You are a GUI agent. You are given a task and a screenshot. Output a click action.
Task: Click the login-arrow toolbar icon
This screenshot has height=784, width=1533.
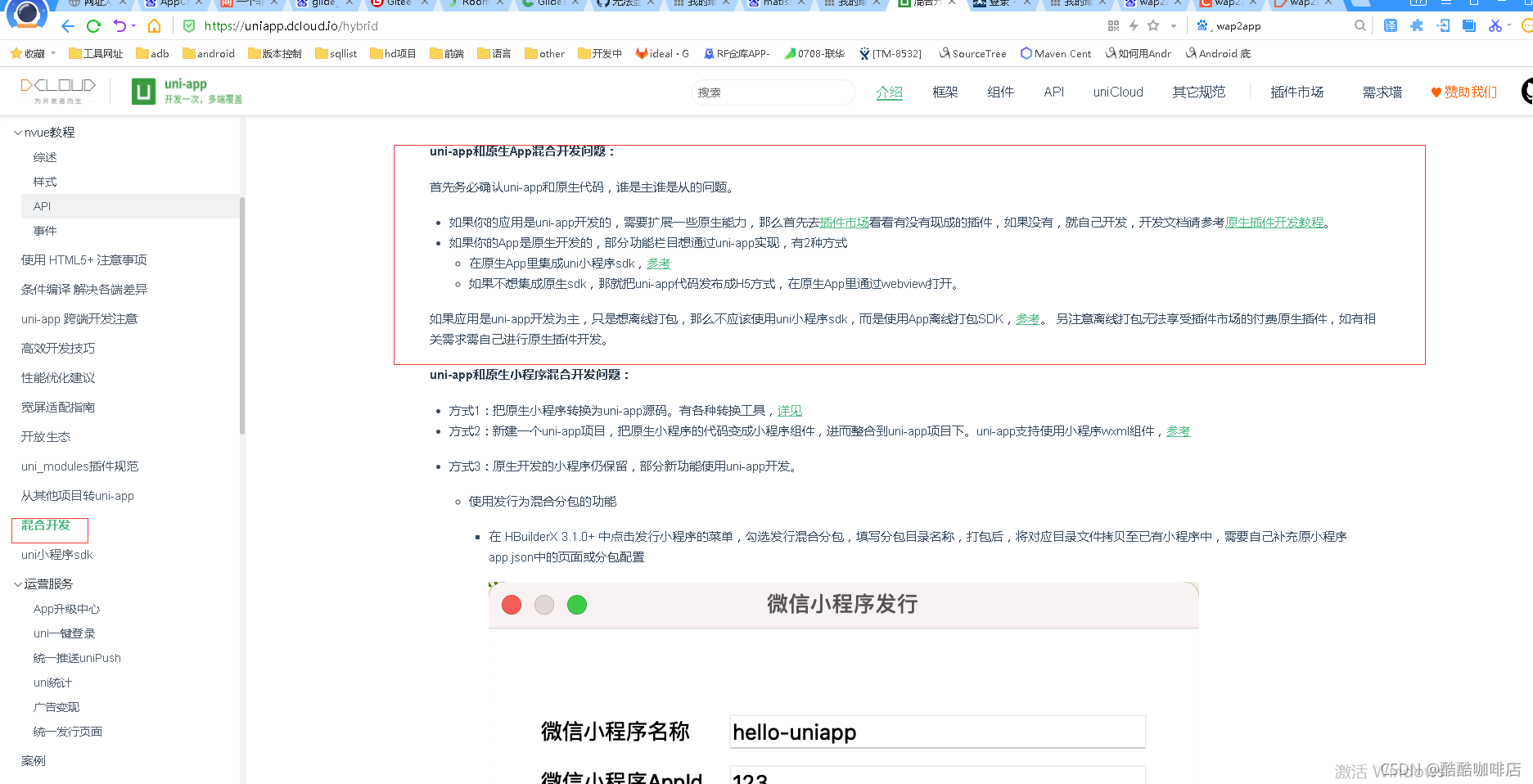(x=1444, y=26)
